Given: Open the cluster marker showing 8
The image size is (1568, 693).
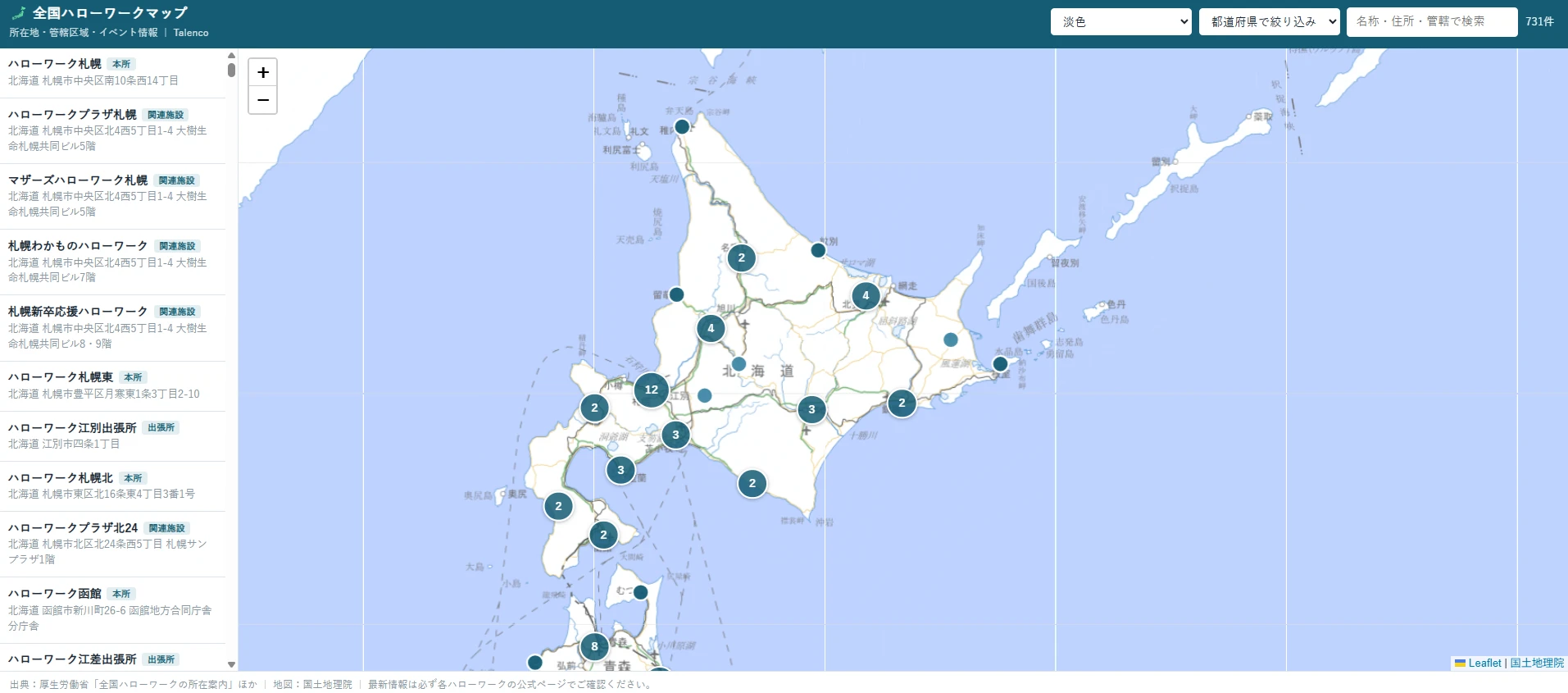Looking at the screenshot, I should [594, 646].
